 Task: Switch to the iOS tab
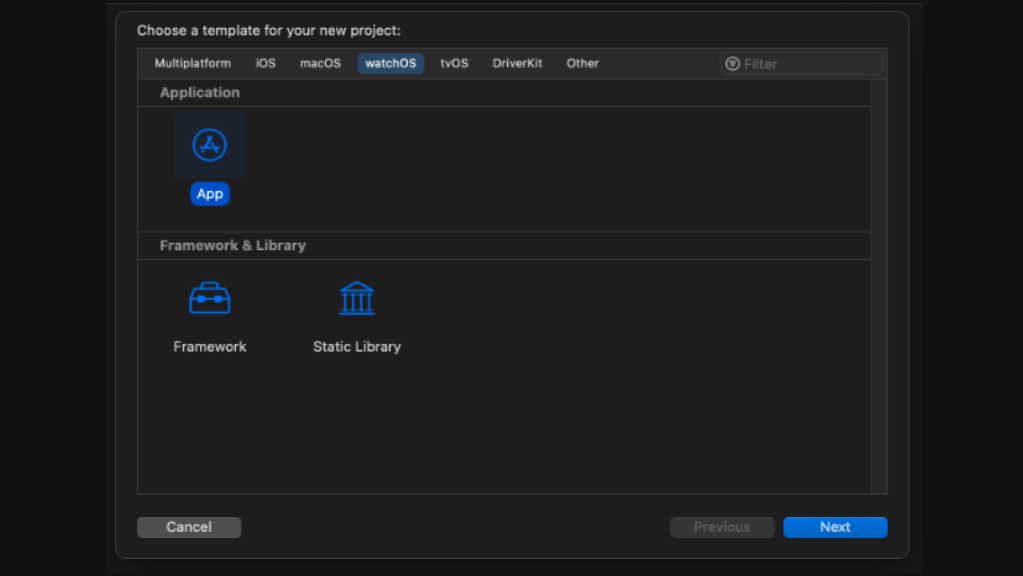[x=265, y=63]
